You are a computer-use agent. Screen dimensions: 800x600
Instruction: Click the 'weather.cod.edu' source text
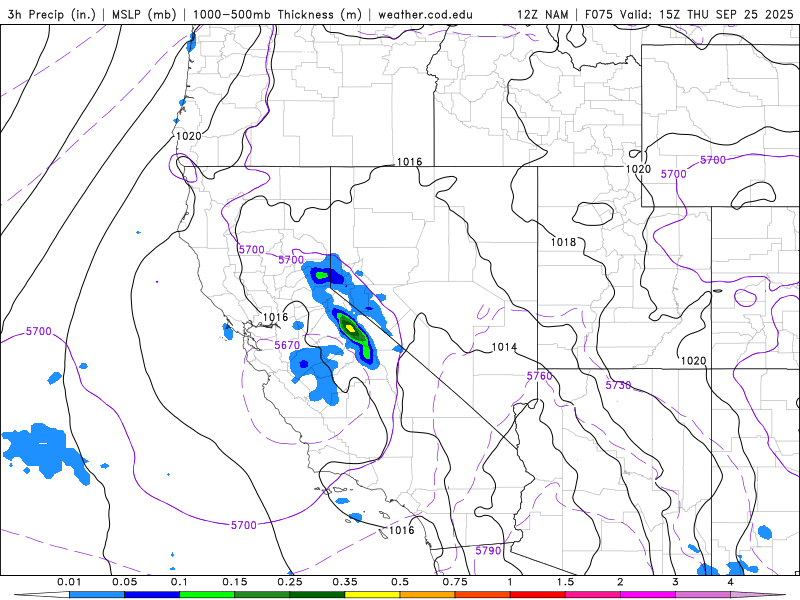[x=425, y=14]
